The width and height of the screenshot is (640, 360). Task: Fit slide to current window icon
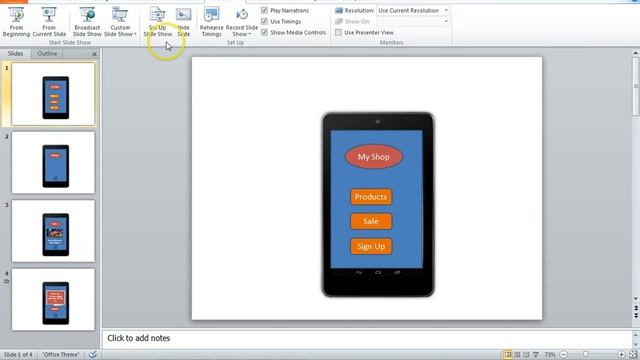633,355
